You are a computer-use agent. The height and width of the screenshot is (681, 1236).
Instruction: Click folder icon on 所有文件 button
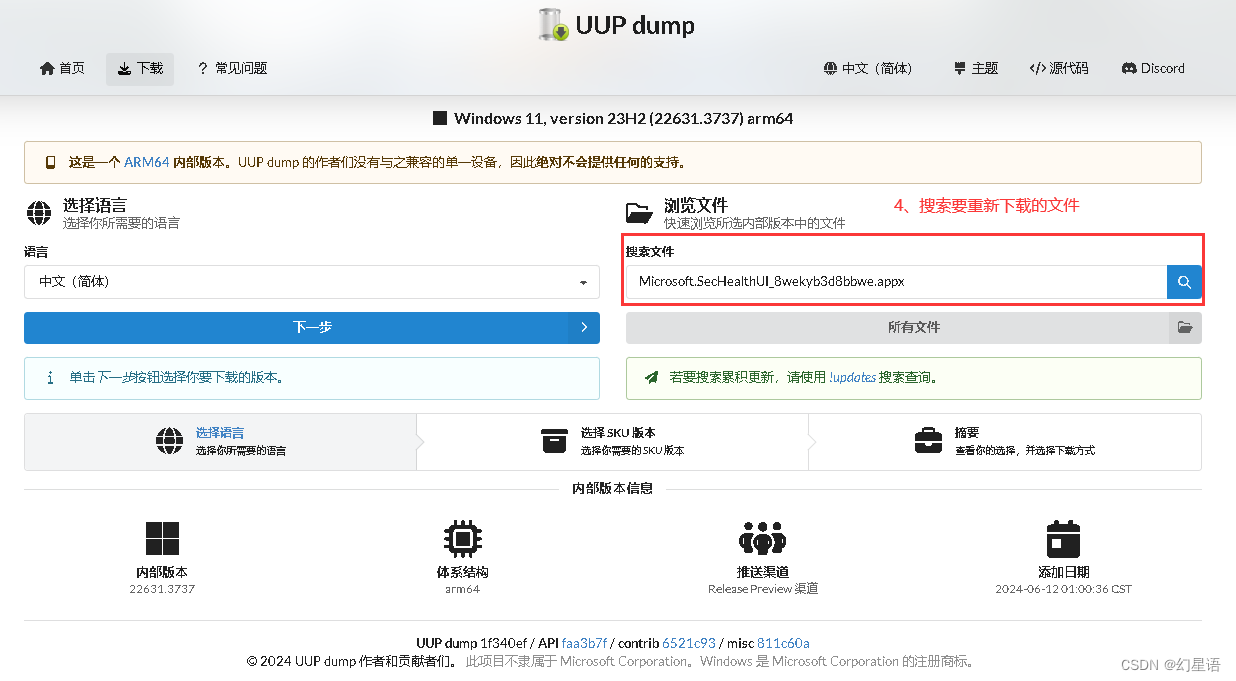pos(1185,328)
